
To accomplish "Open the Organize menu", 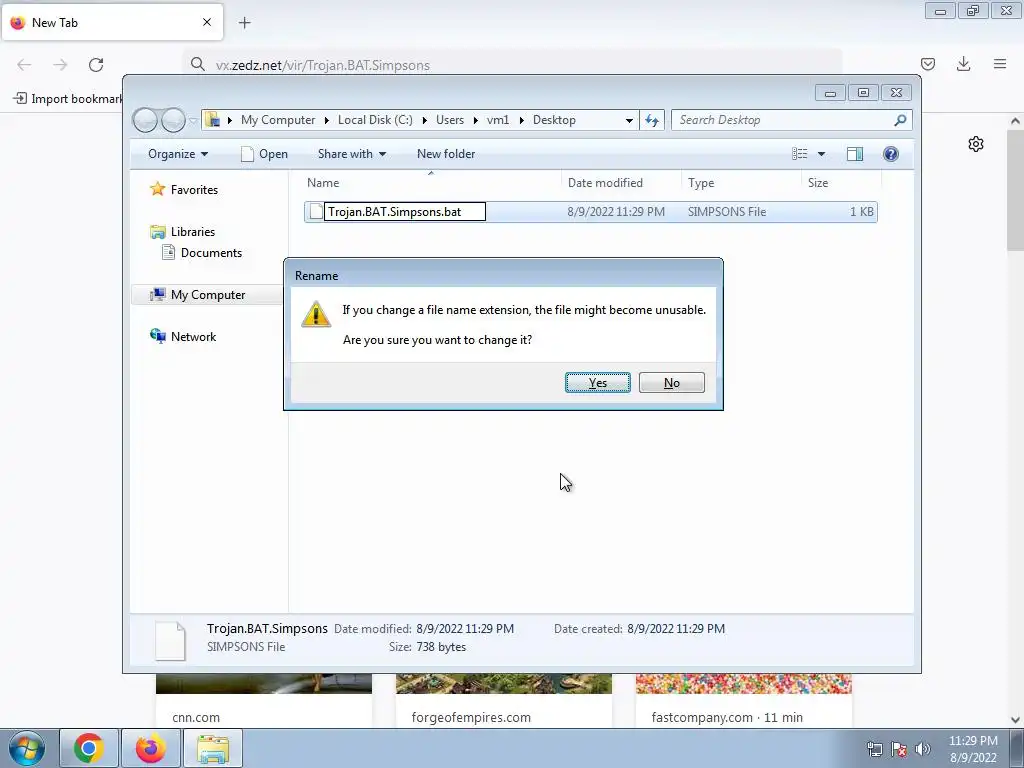I will (x=178, y=154).
